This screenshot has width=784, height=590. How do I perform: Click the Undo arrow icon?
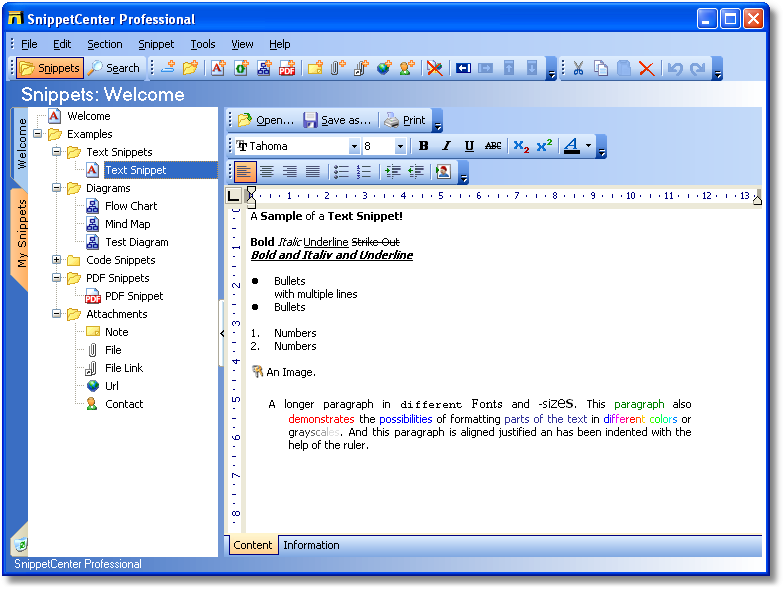[x=675, y=68]
